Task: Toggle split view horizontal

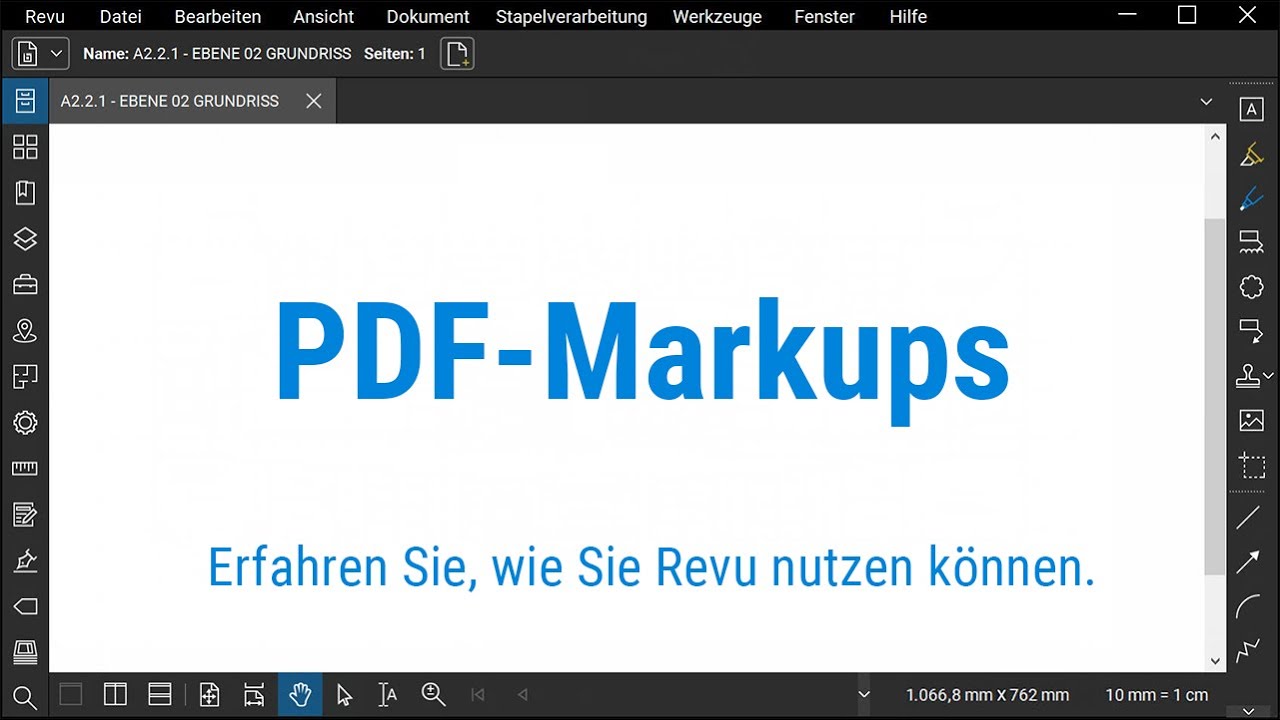Action: click(160, 694)
